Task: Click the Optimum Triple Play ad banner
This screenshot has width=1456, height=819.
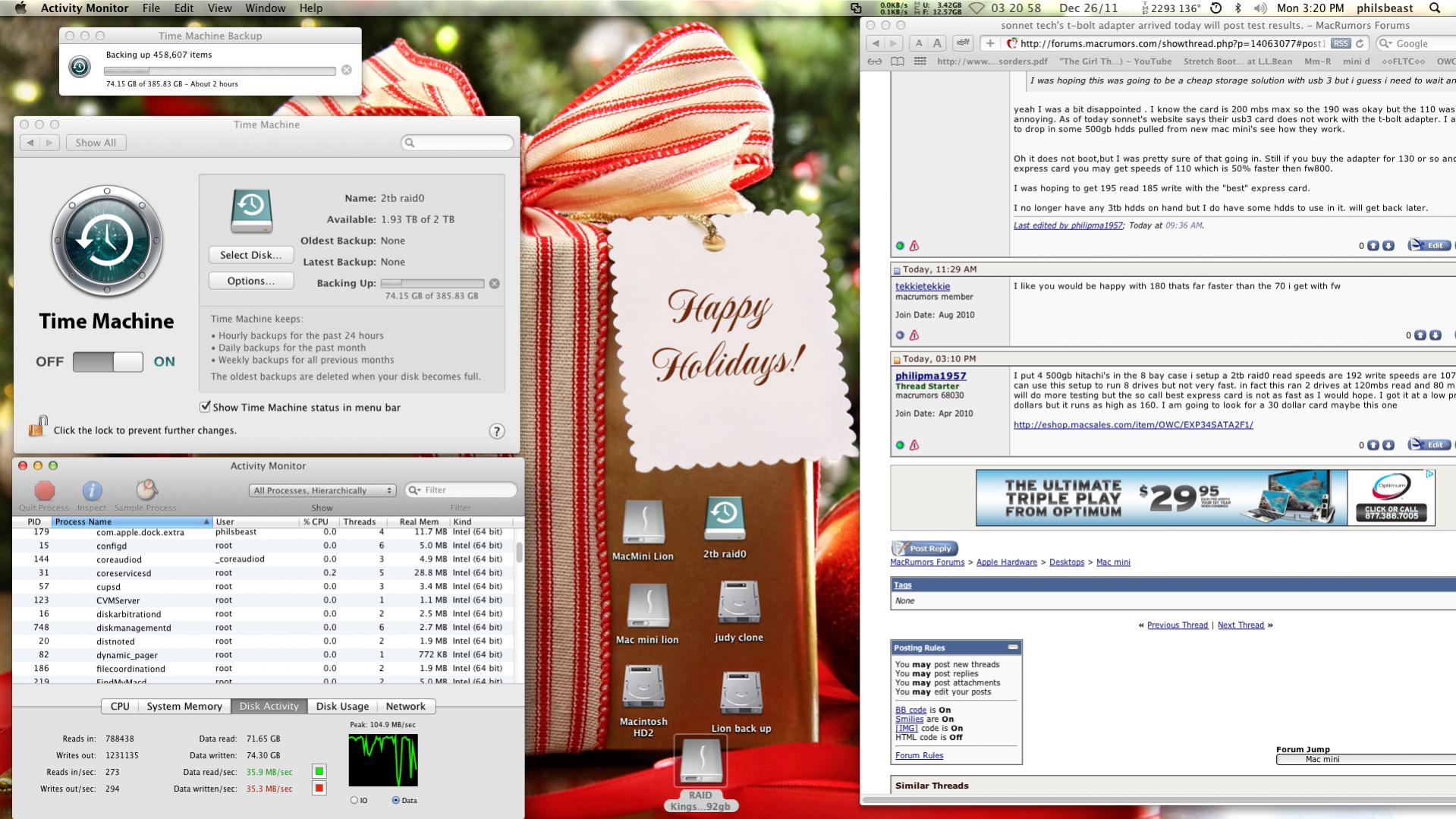Action: click(x=1205, y=498)
